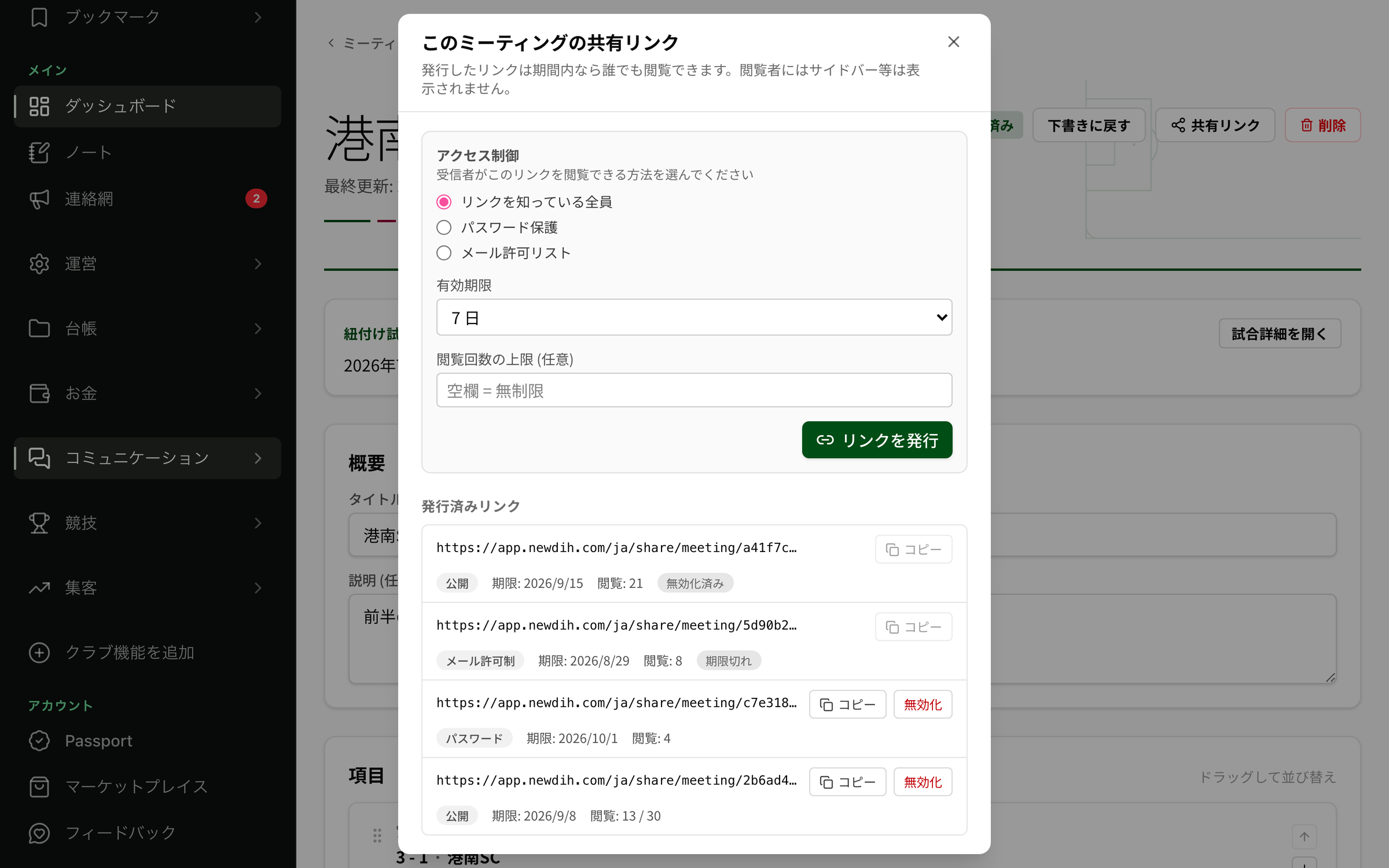Open the 有効期限 dropdown showing 7日
Viewport: 1389px width, 868px height.
point(694,317)
